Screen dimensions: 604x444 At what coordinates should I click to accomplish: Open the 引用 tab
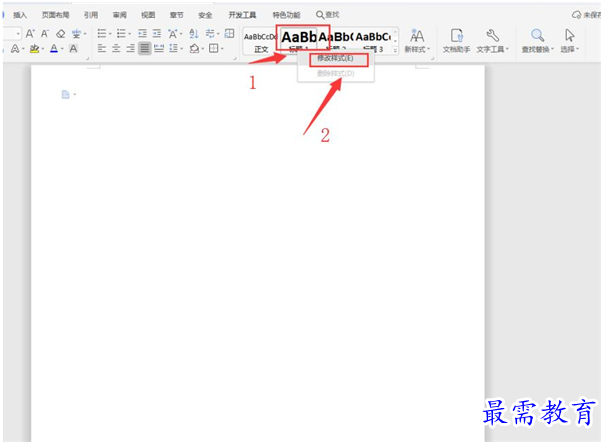coord(91,15)
